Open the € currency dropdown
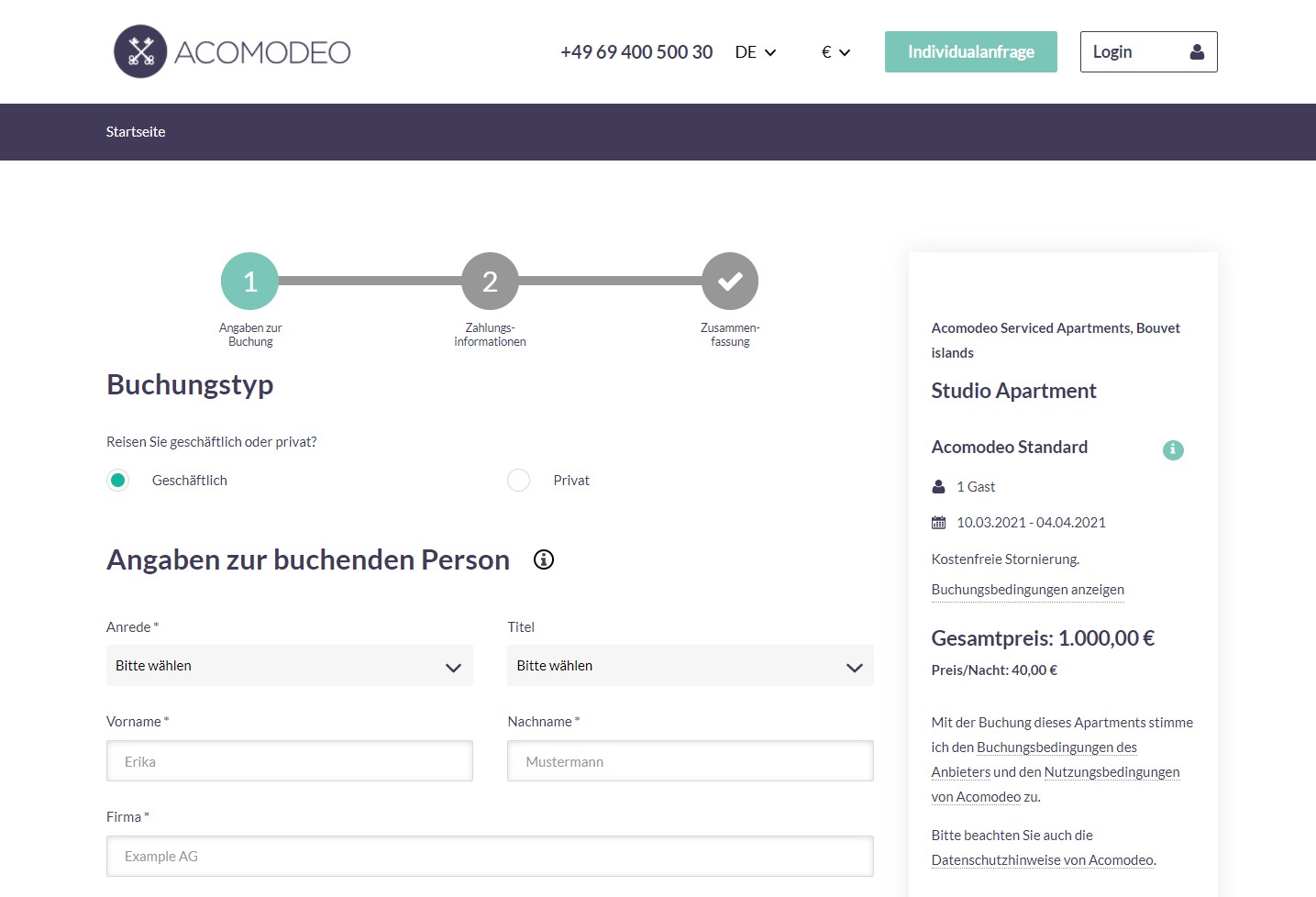The width and height of the screenshot is (1316, 897). 835,52
